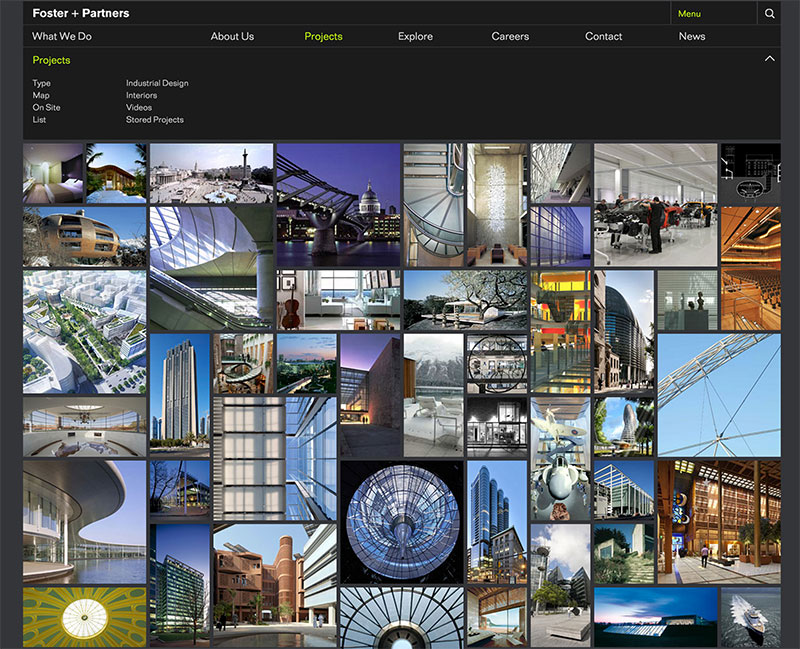800x649 pixels.
Task: Open the terracotta brick courtyard thumbnail
Action: click(275, 586)
